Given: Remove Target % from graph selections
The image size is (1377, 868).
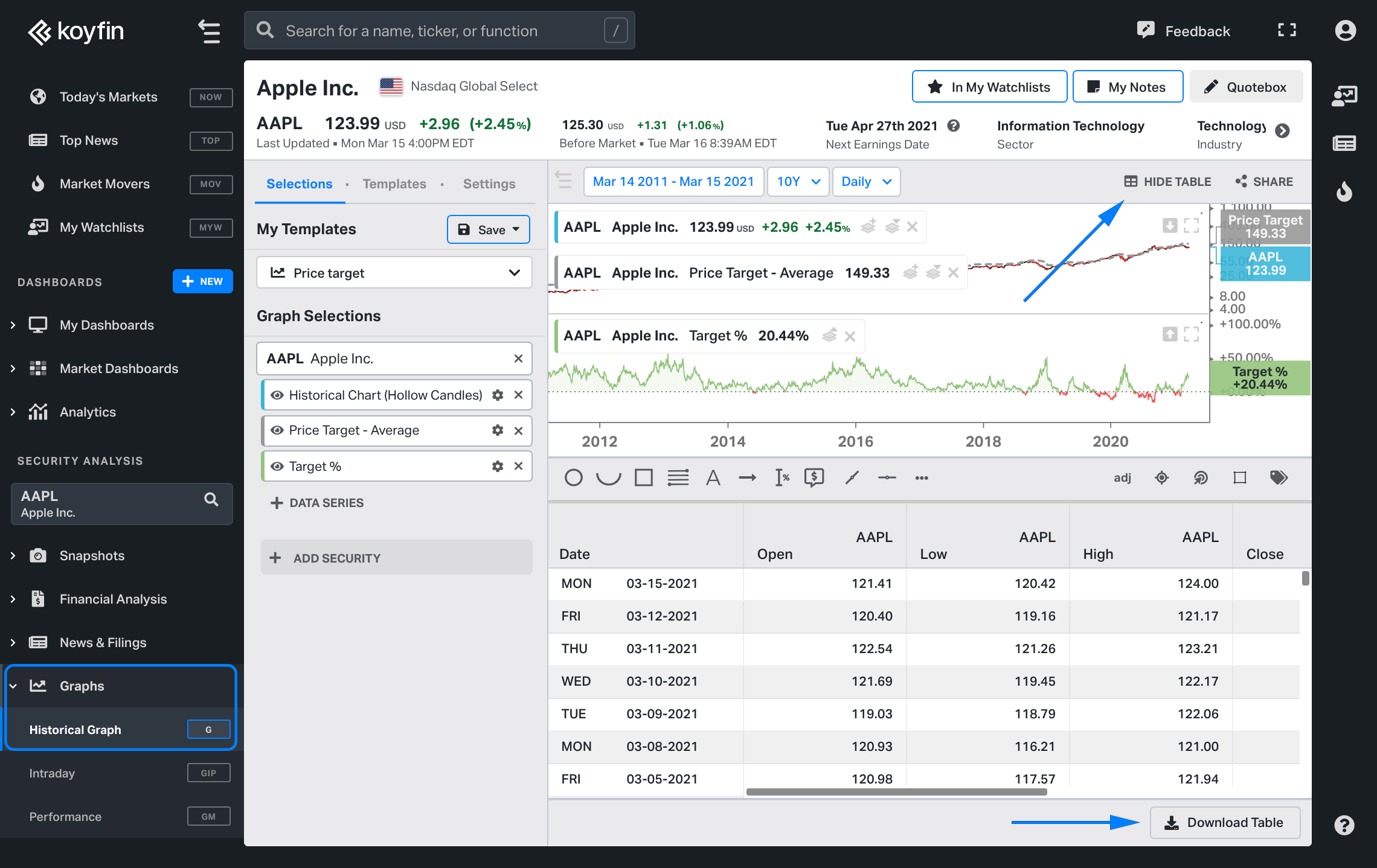Looking at the screenshot, I should (518, 466).
